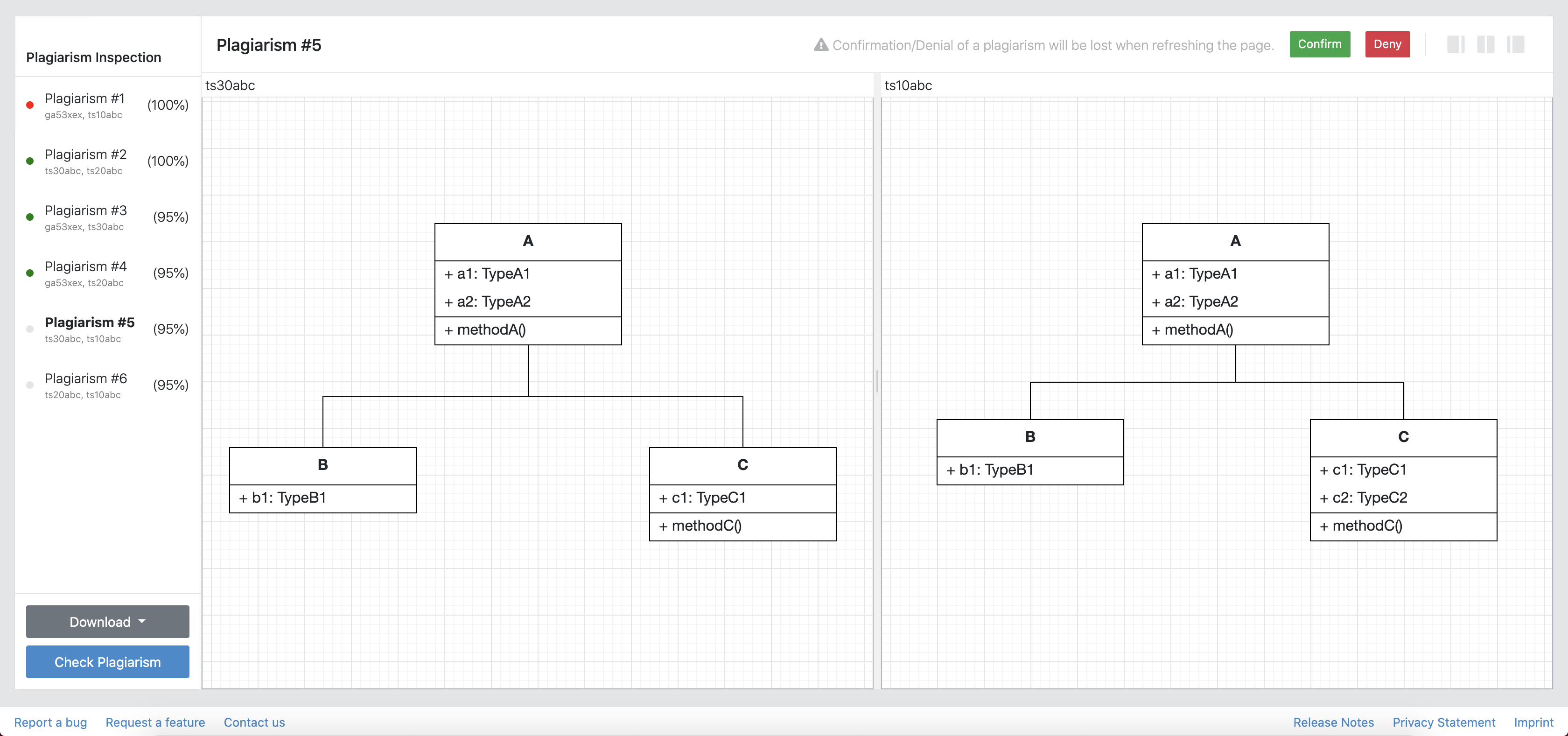Start a new Check Plagiarism run

107,662
